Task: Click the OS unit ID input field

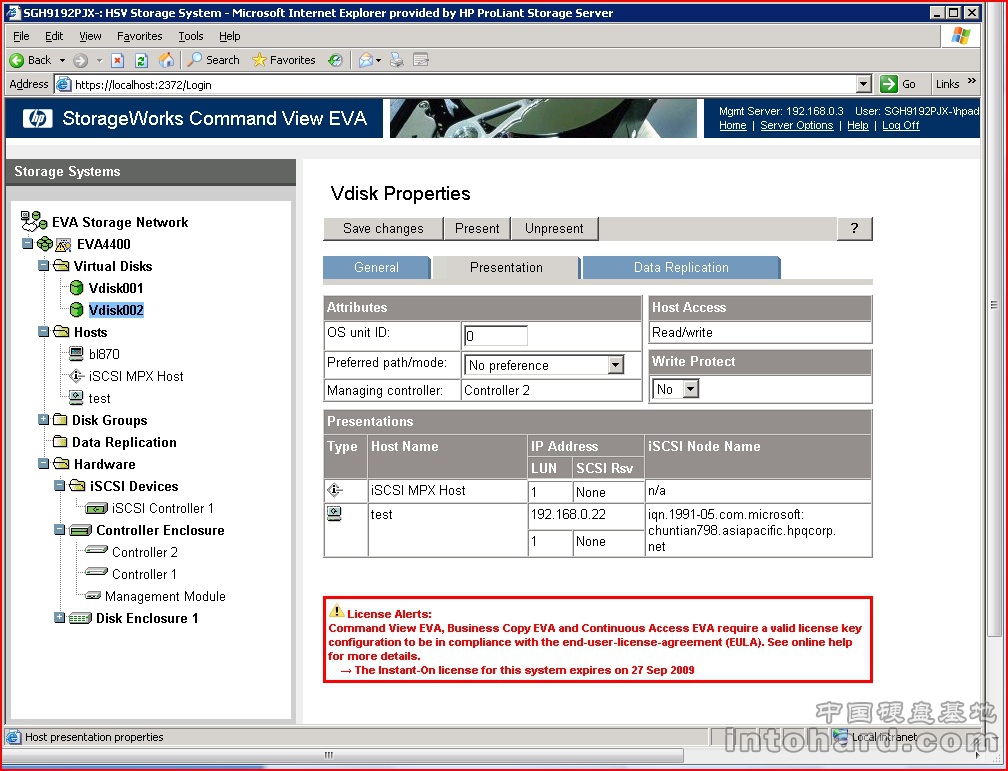Action: tap(496, 336)
